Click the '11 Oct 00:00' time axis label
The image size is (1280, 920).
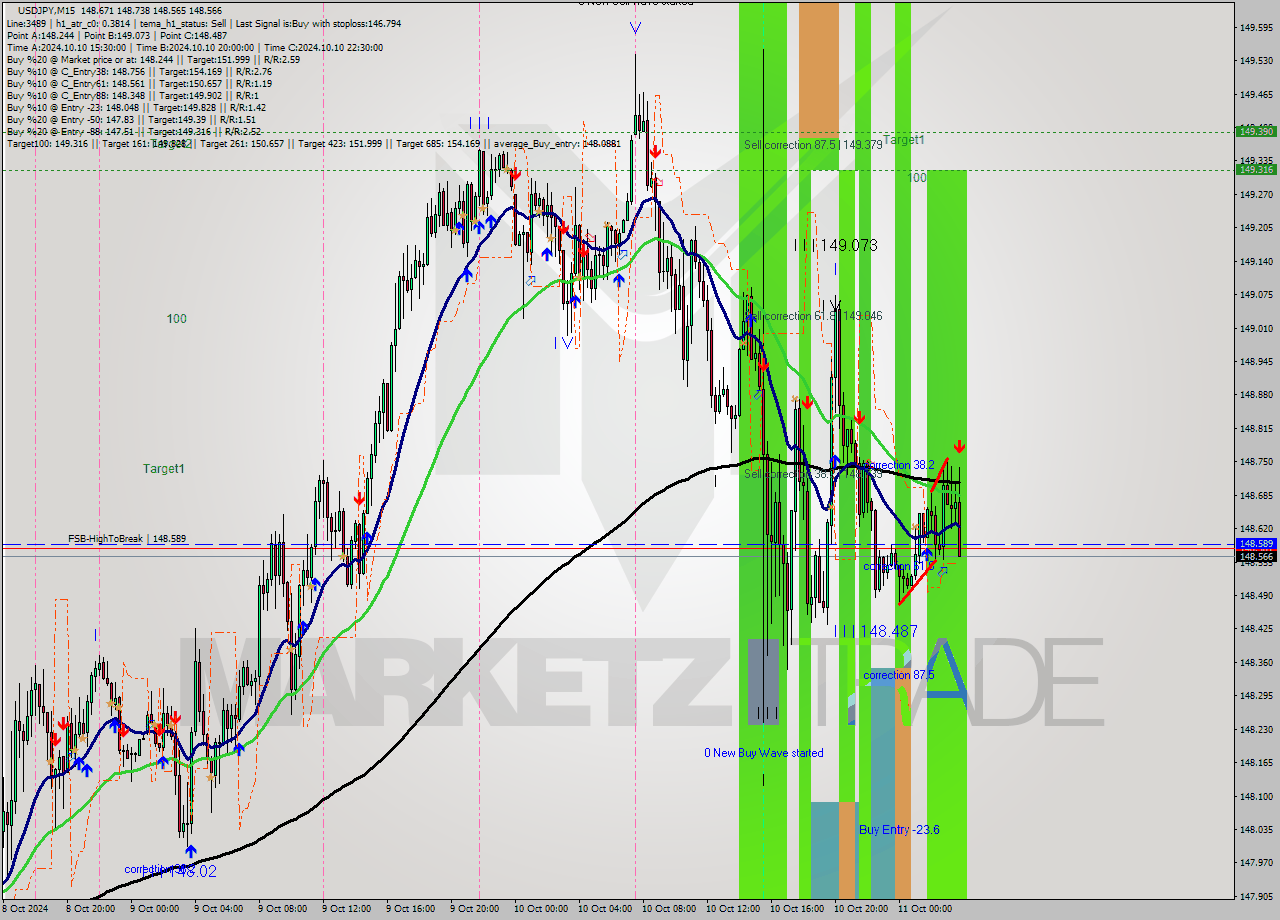pyautogui.click(x=924, y=909)
